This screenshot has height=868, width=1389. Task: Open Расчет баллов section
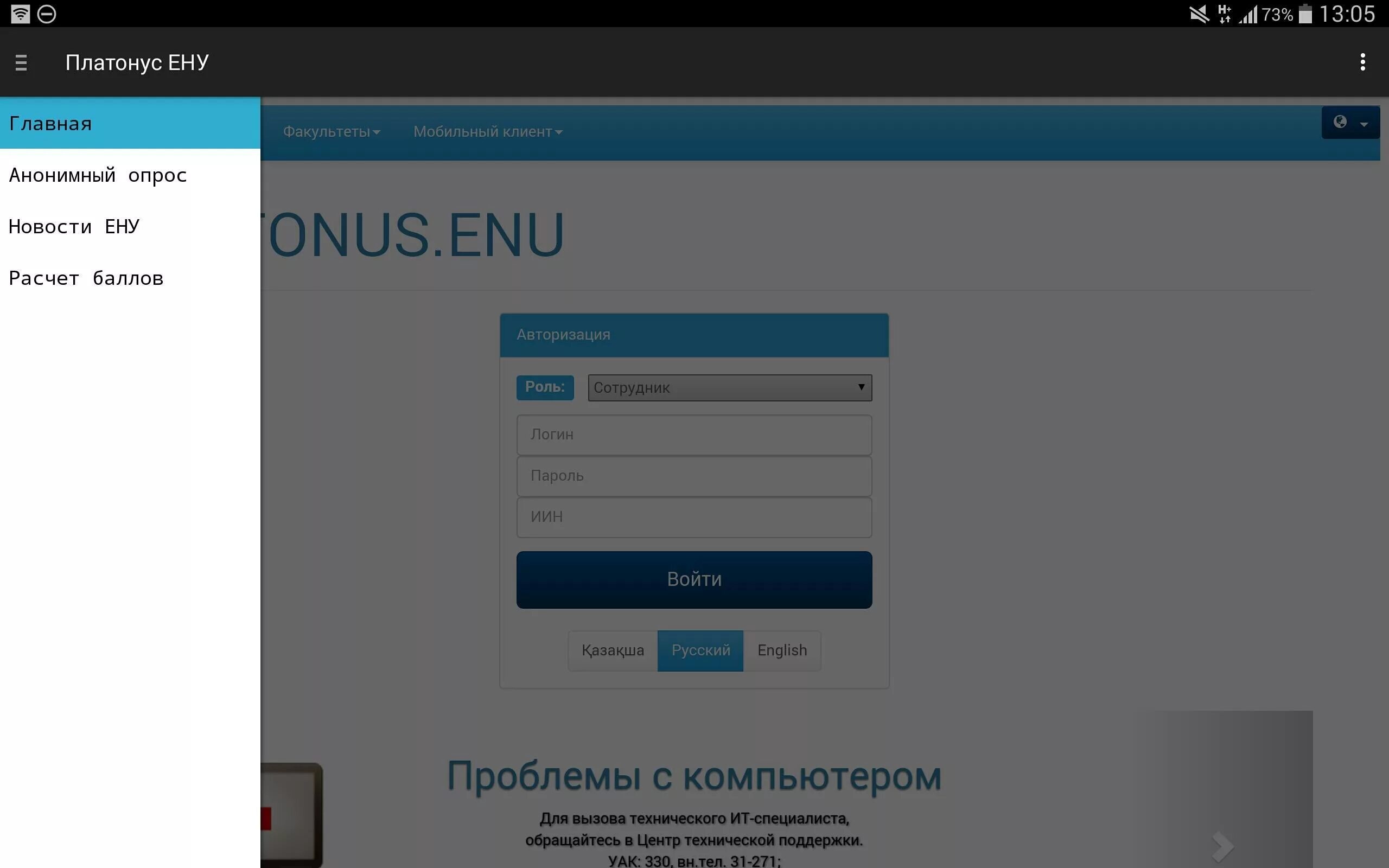87,277
